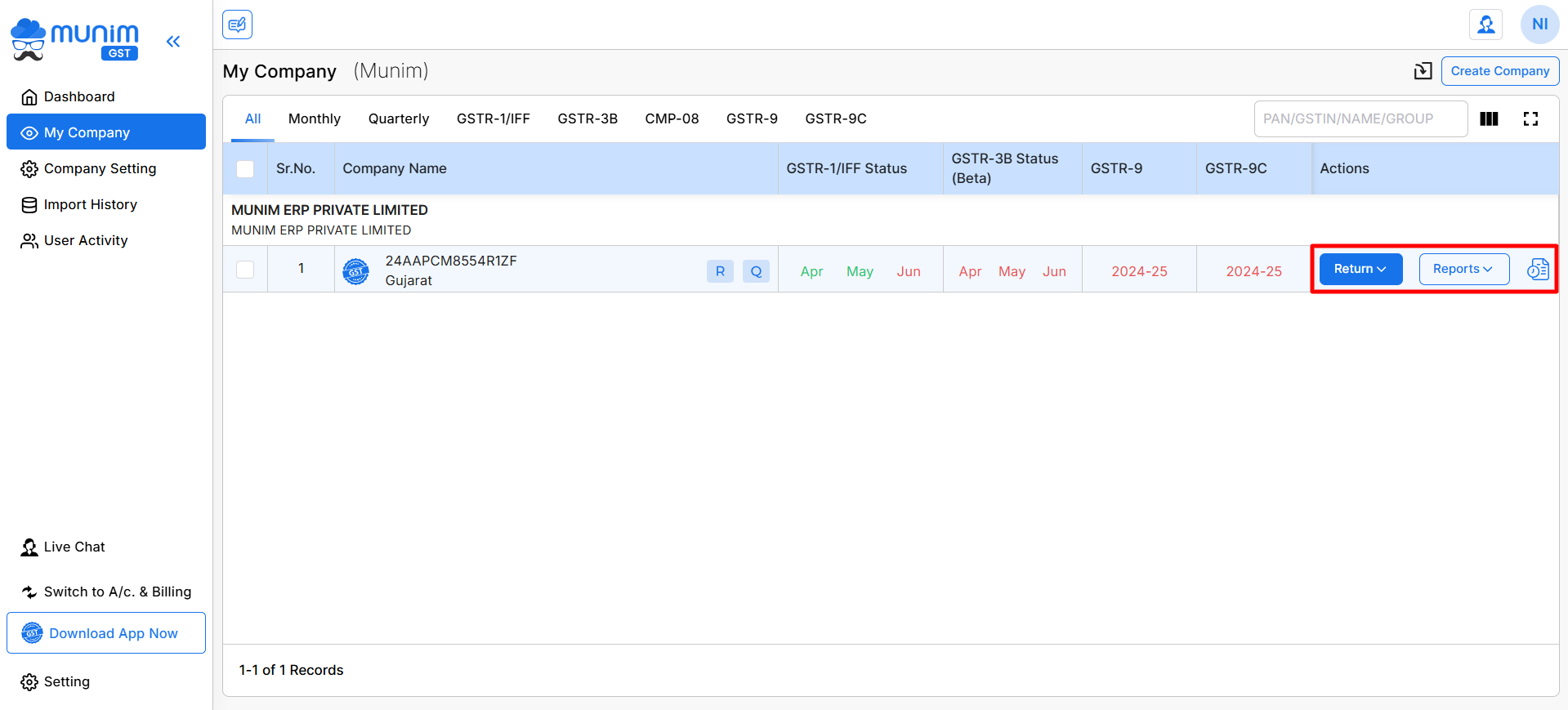Click export icon beside Create Company
The image size is (1568, 710).
coord(1423,71)
